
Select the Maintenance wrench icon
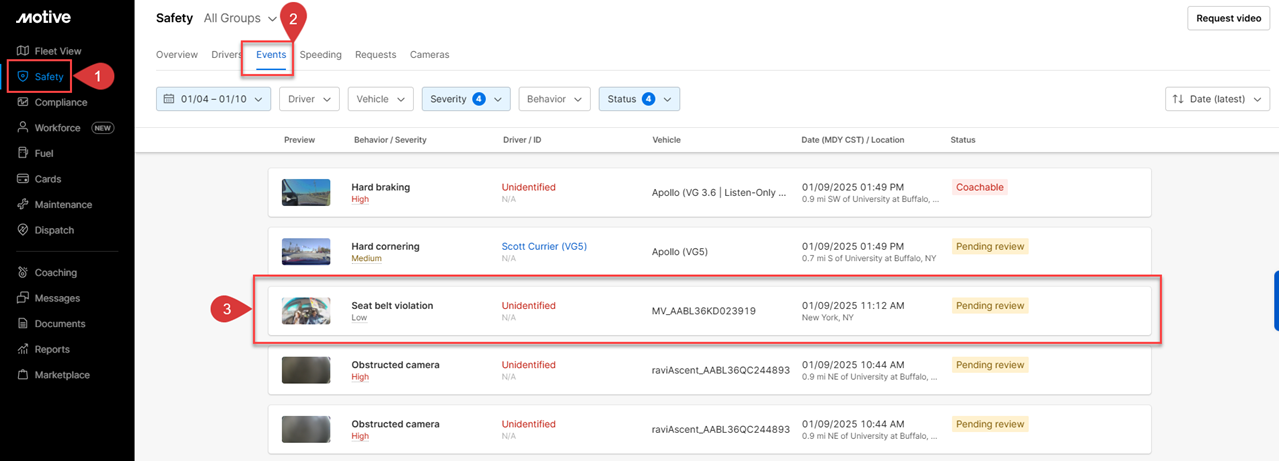[23, 205]
